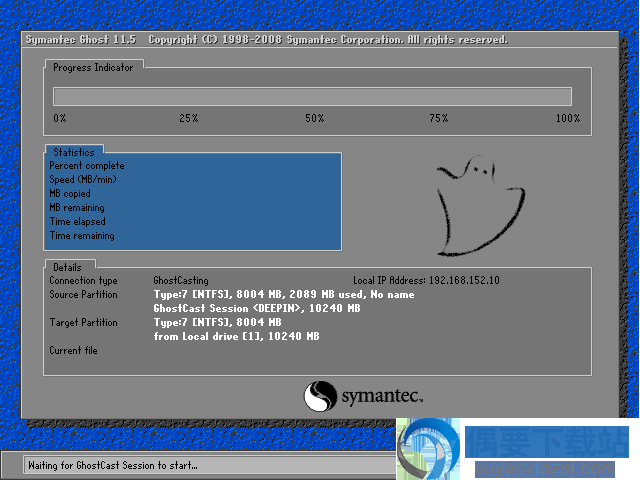Image resolution: width=640 pixels, height=480 pixels.
Task: Click the 'Target Partition' label
Action: coord(83,322)
